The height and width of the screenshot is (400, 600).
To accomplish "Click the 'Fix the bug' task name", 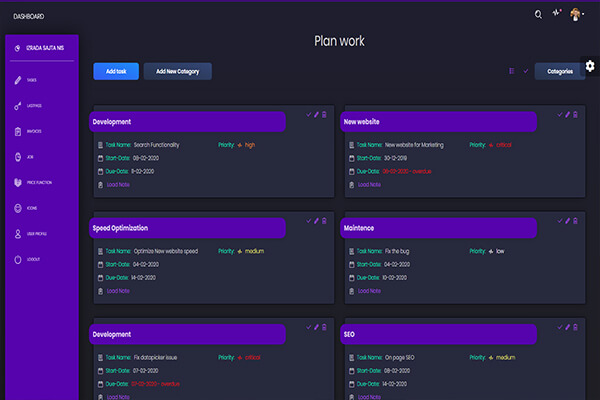I will pos(397,251).
